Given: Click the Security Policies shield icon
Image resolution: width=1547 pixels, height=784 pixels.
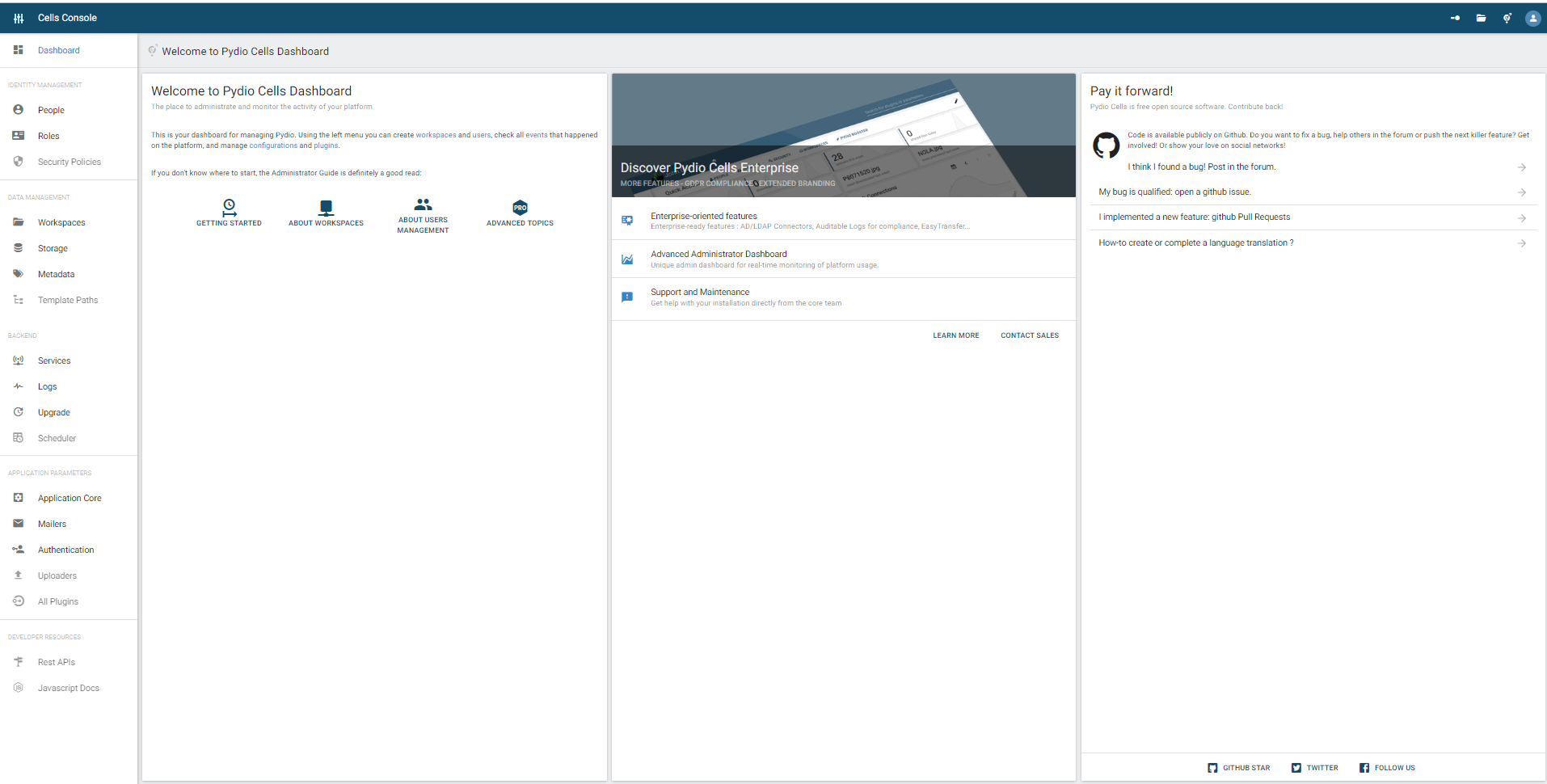Looking at the screenshot, I should click(x=18, y=162).
